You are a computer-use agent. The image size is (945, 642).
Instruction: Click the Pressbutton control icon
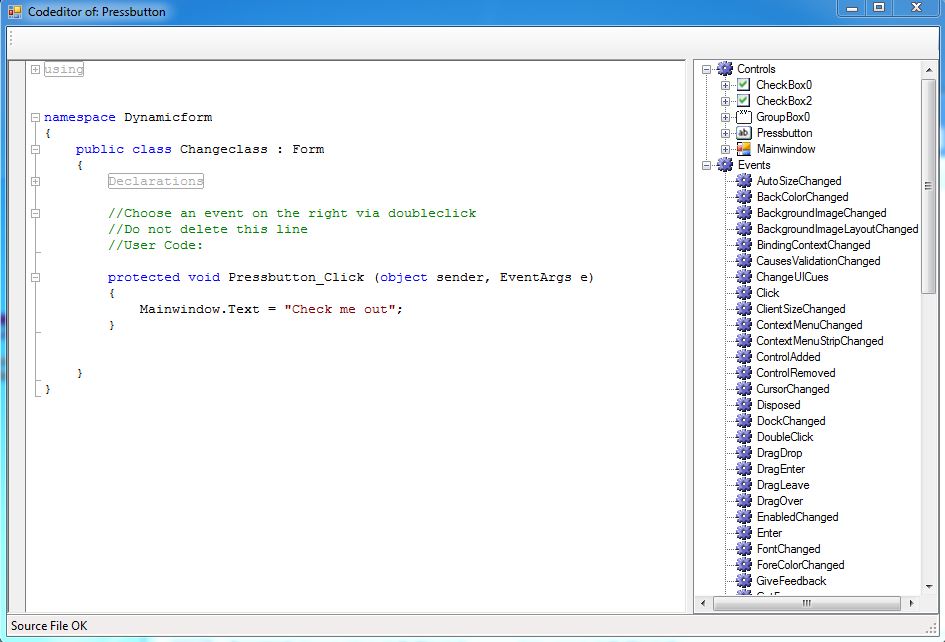coord(744,133)
